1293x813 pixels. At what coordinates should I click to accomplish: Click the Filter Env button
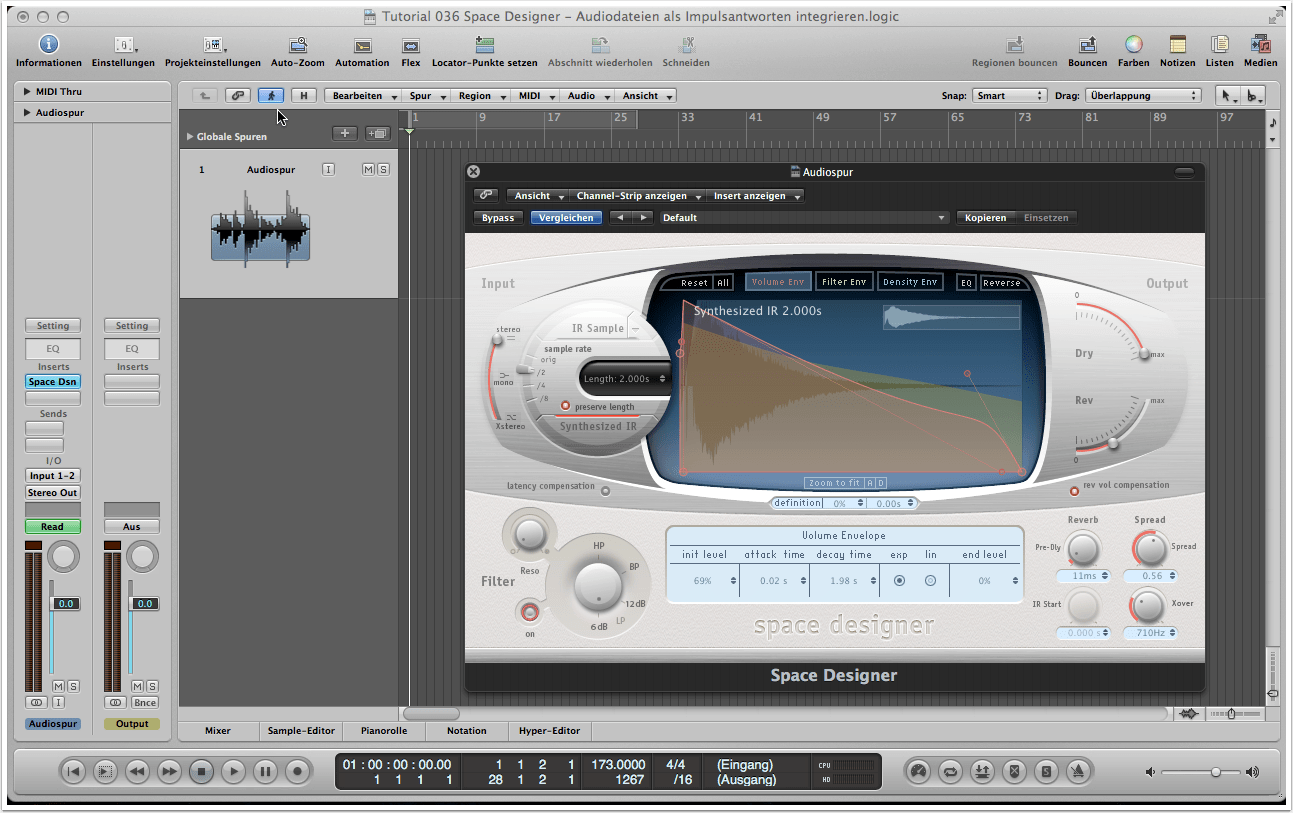click(x=844, y=282)
